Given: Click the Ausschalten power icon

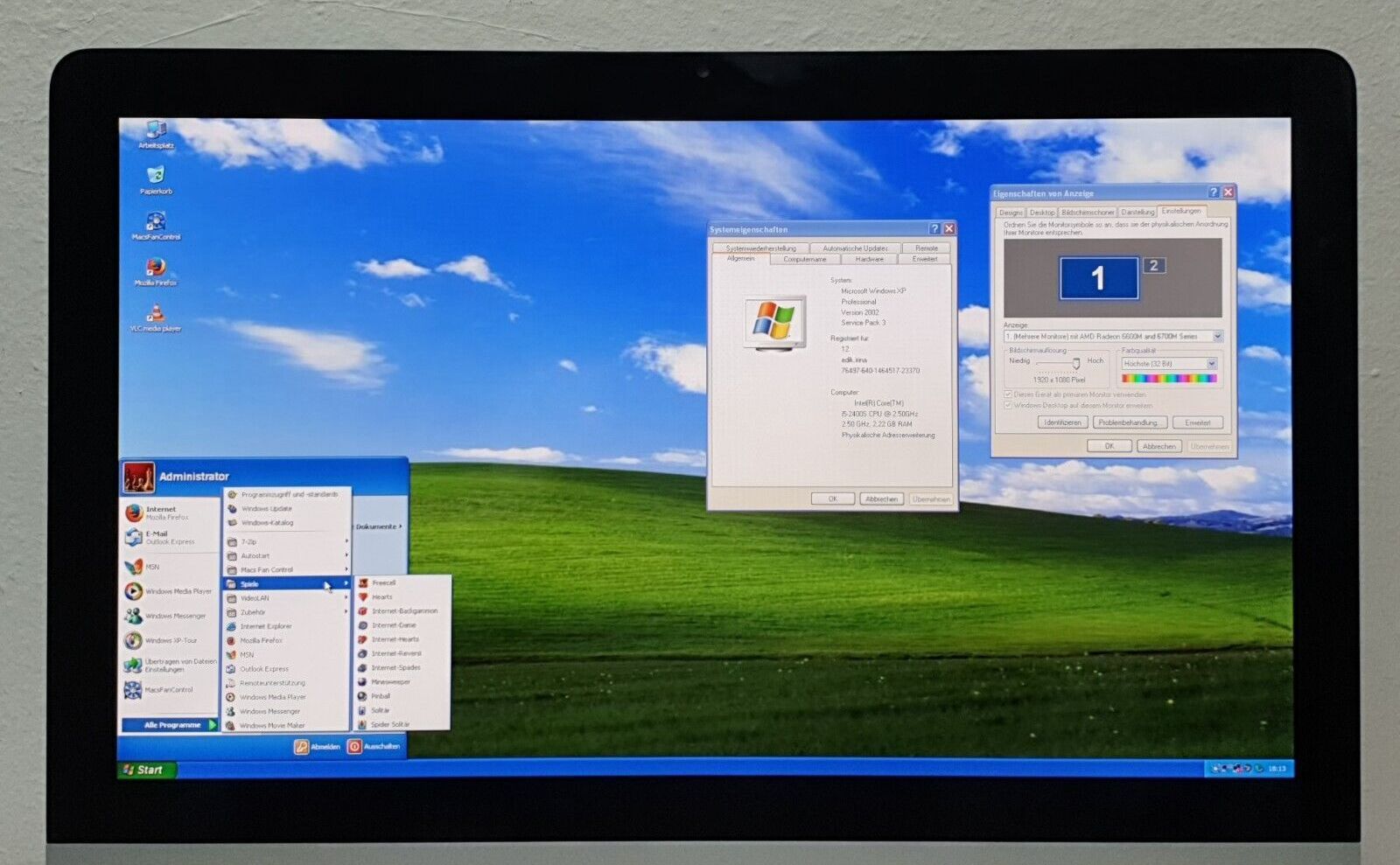Looking at the screenshot, I should [x=354, y=746].
